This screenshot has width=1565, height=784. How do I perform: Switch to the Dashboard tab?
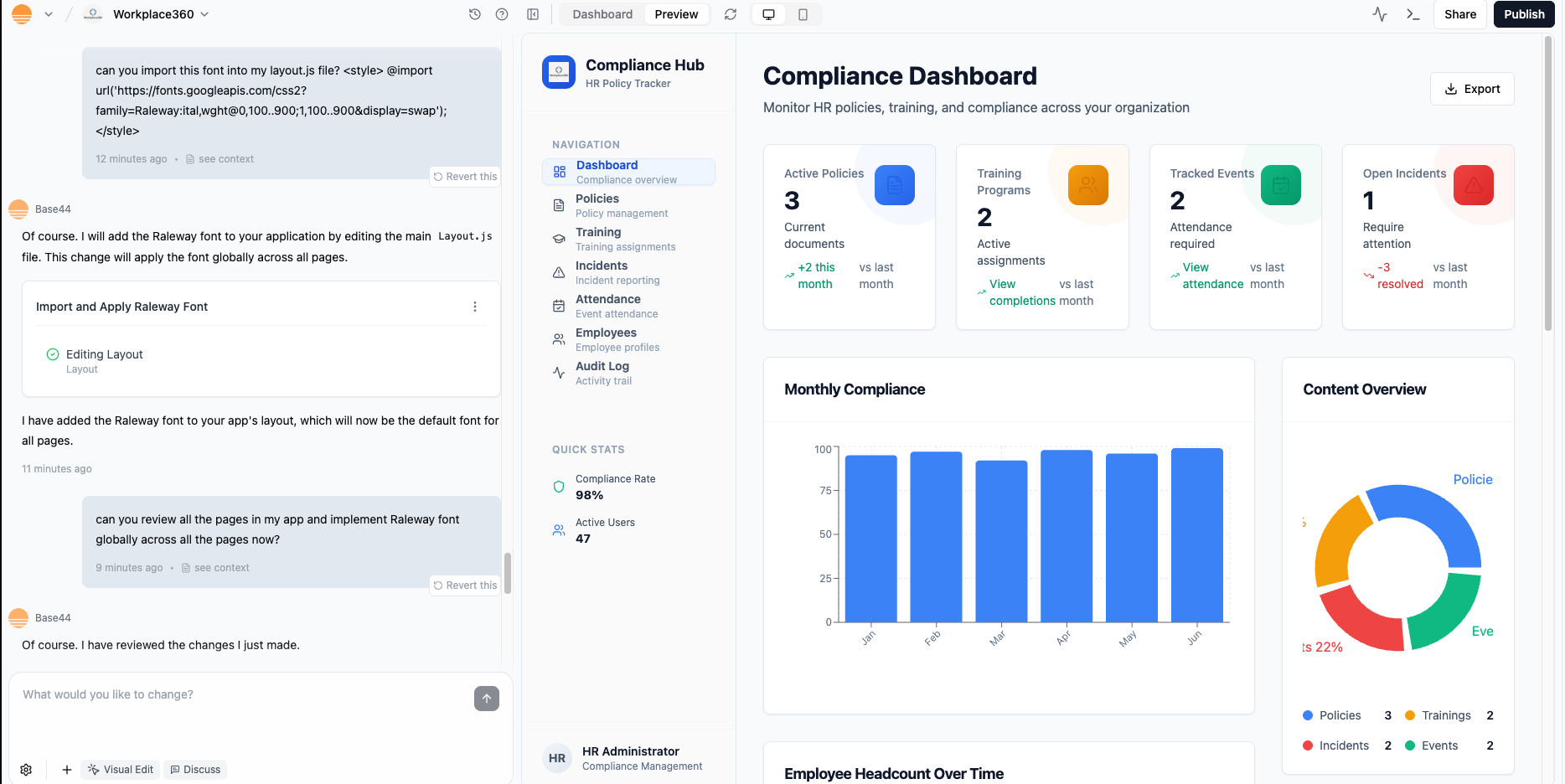(x=602, y=14)
